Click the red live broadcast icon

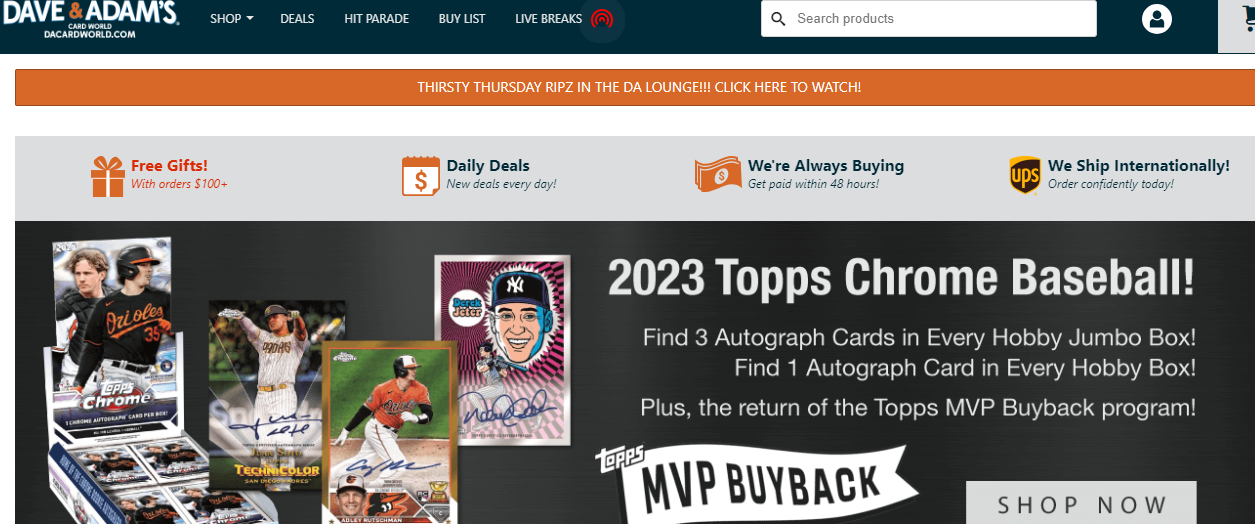pyautogui.click(x=601, y=19)
